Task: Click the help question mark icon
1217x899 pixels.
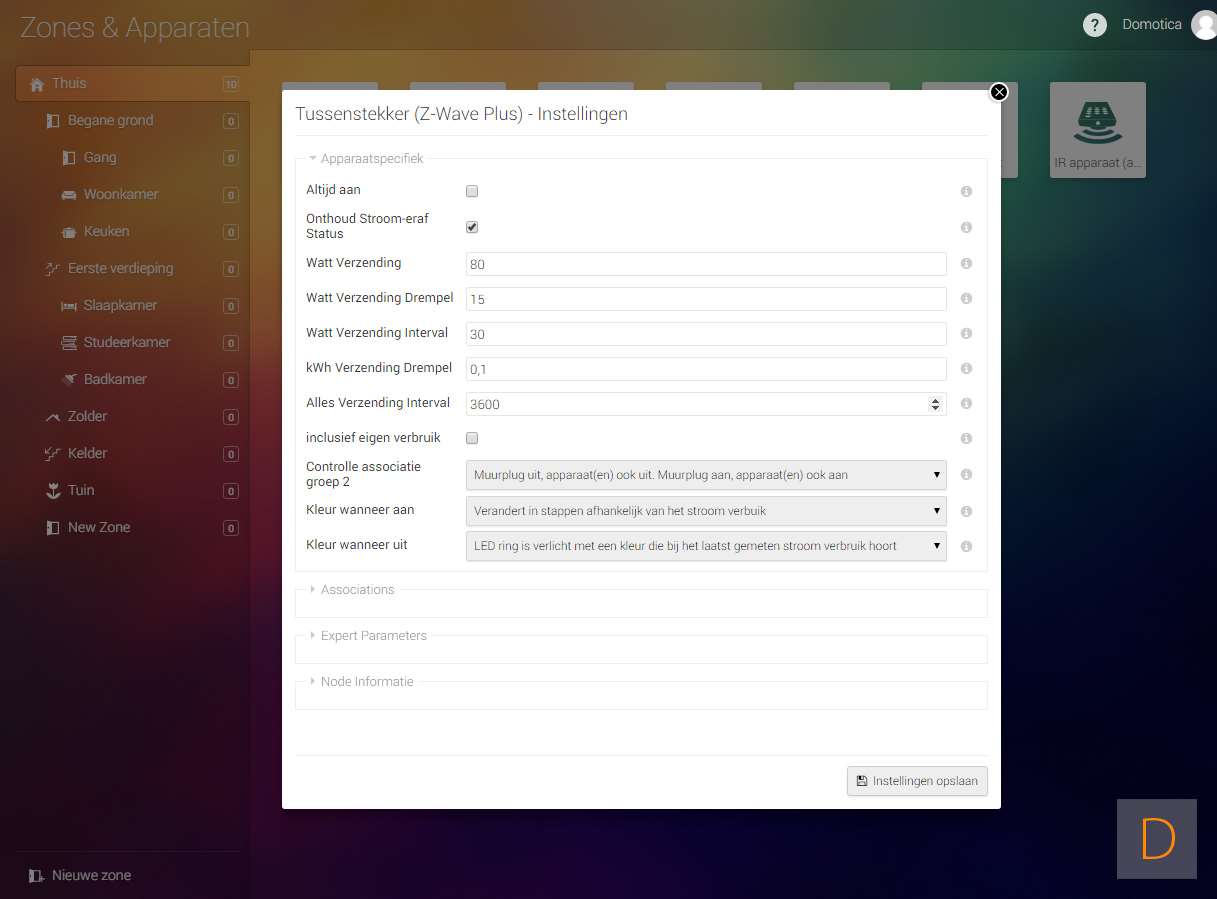Action: tap(1095, 25)
